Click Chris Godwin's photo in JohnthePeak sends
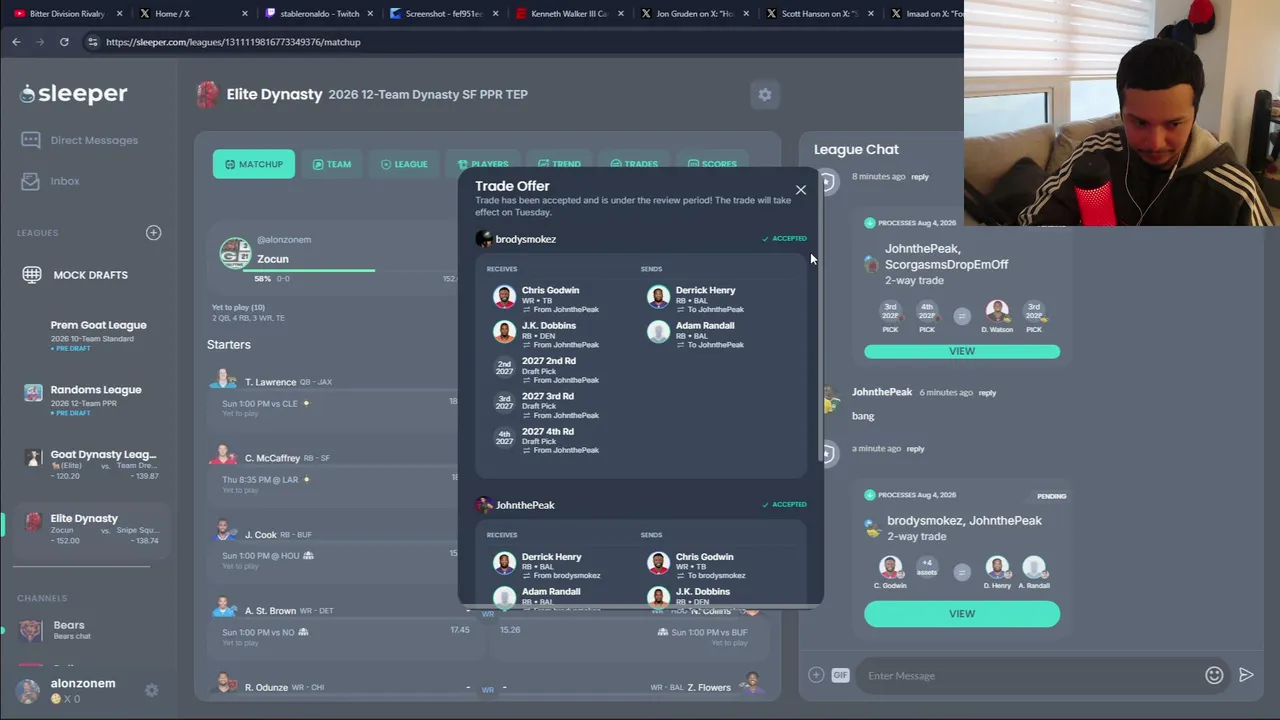Viewport: 1280px width, 720px height. (658, 563)
